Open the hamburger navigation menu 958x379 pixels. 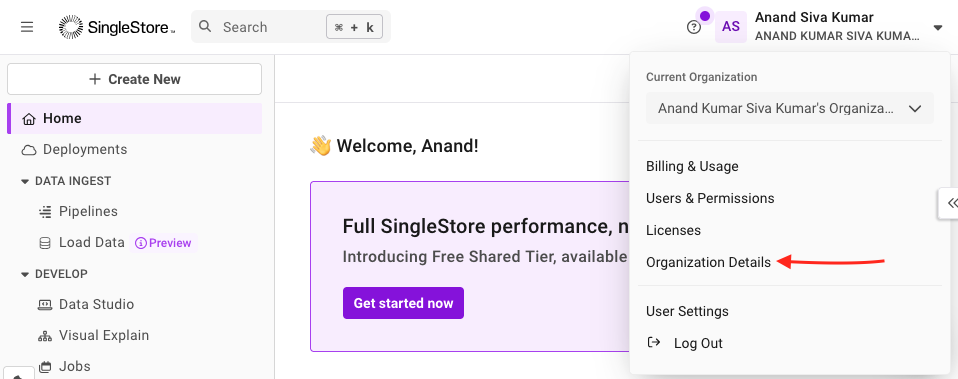(27, 27)
